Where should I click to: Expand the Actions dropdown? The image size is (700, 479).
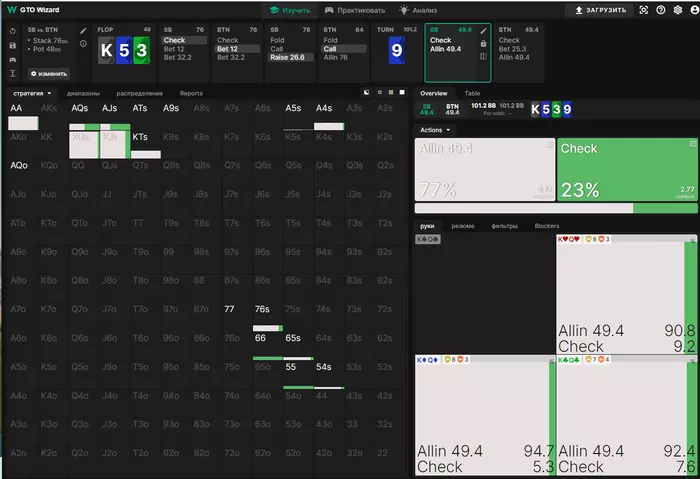435,130
